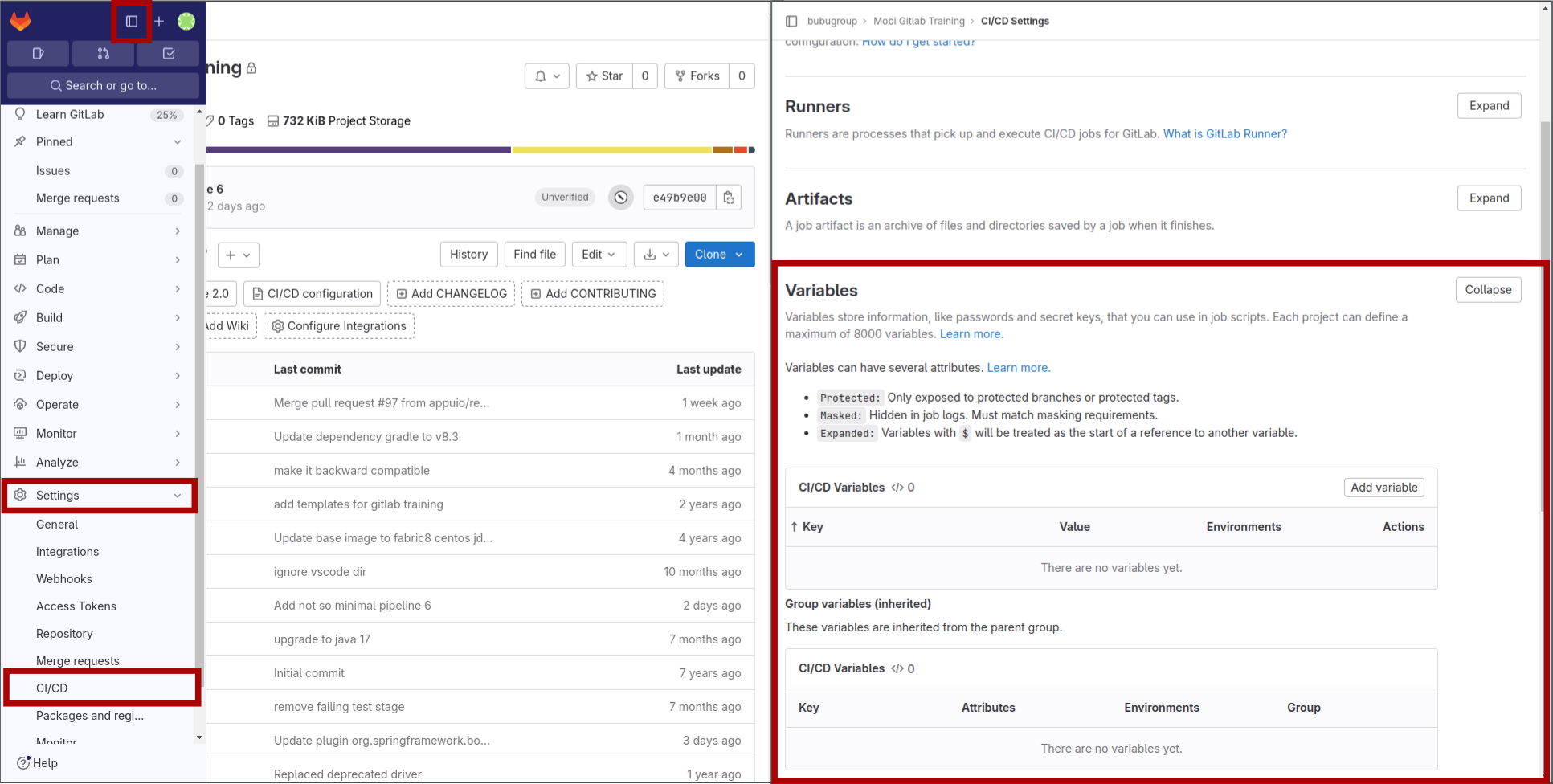The height and width of the screenshot is (784, 1553).
Task: Click the yellow segment of the language bar
Action: point(612,149)
